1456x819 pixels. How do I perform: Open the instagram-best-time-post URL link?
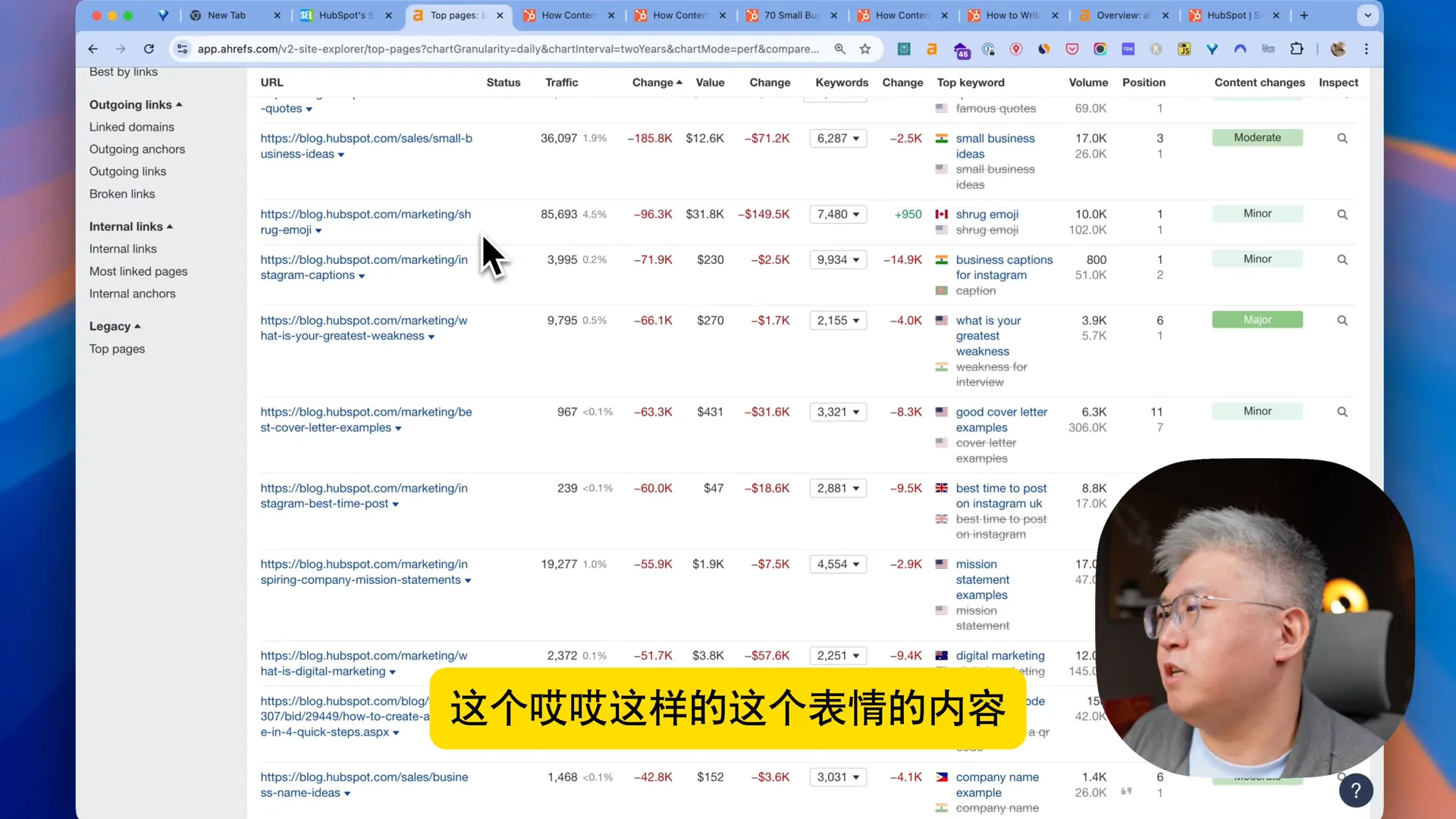pyautogui.click(x=363, y=496)
